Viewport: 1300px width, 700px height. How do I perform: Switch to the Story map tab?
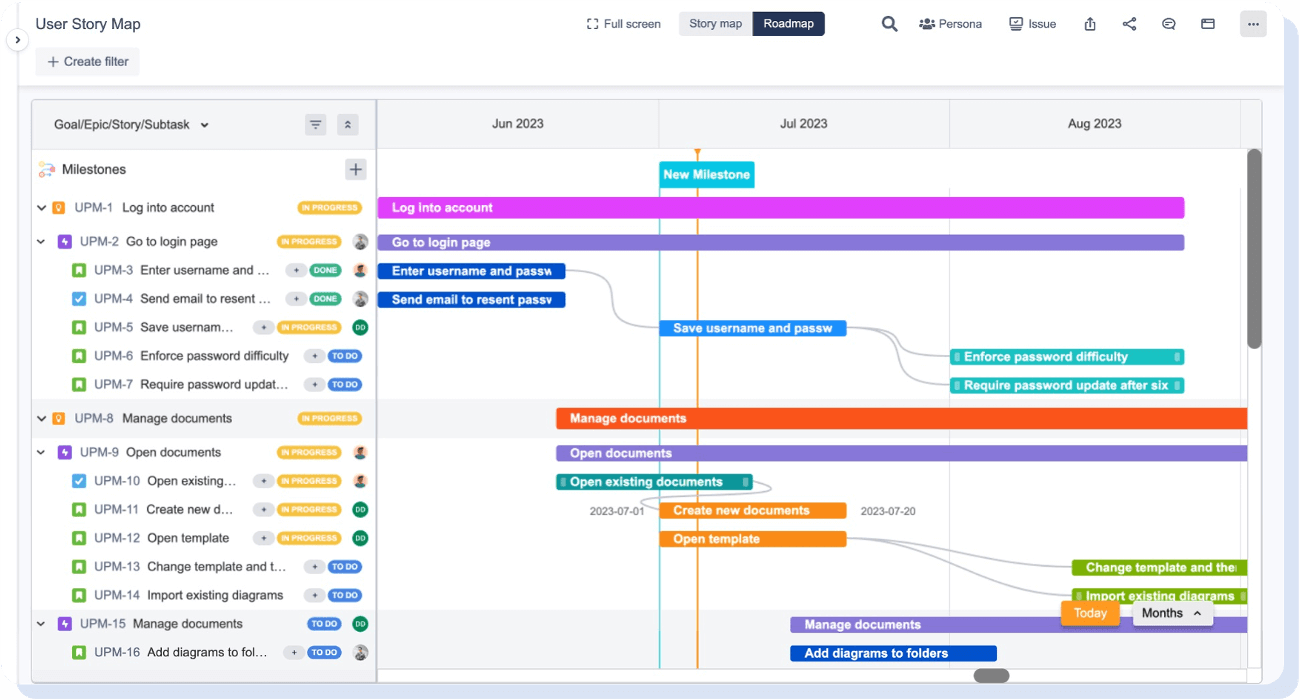pos(715,23)
